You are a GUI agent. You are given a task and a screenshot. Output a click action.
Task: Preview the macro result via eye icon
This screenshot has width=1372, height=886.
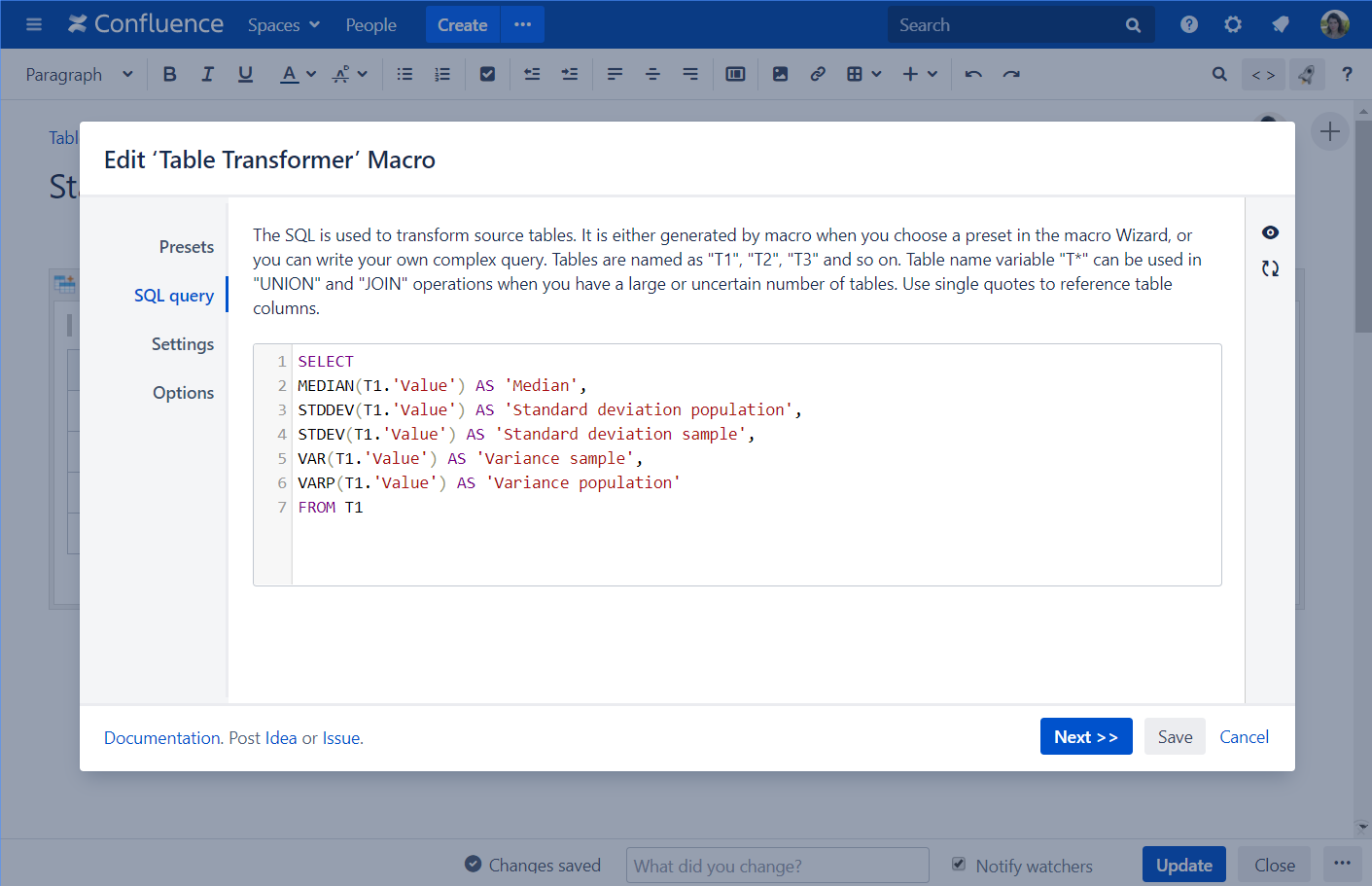coord(1270,232)
